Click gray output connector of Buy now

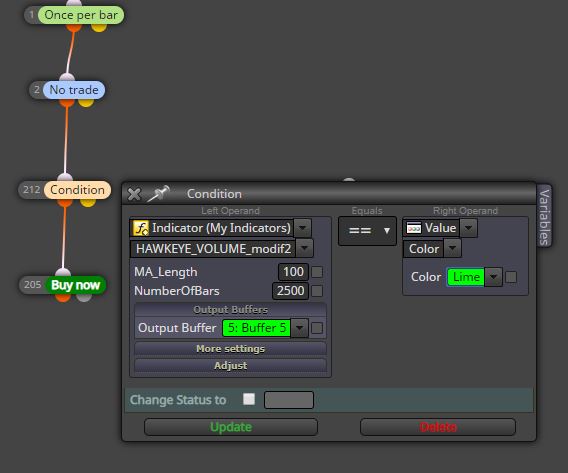tap(84, 298)
